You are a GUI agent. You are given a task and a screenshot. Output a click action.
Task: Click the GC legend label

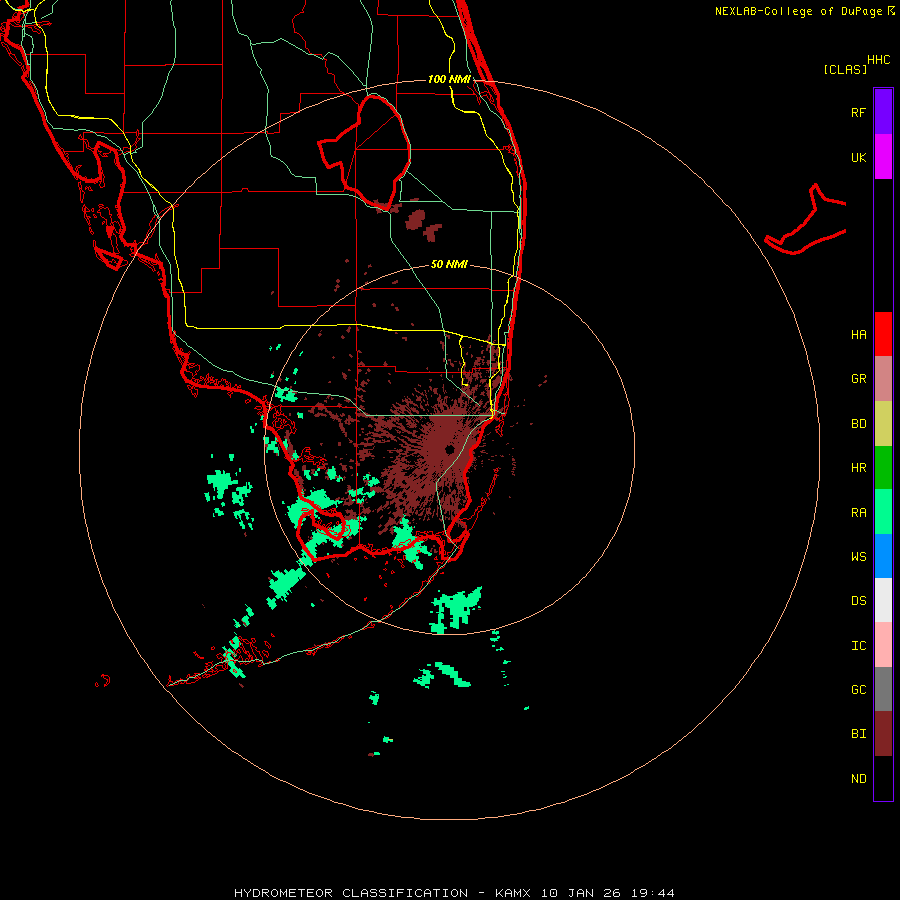[x=858, y=690]
